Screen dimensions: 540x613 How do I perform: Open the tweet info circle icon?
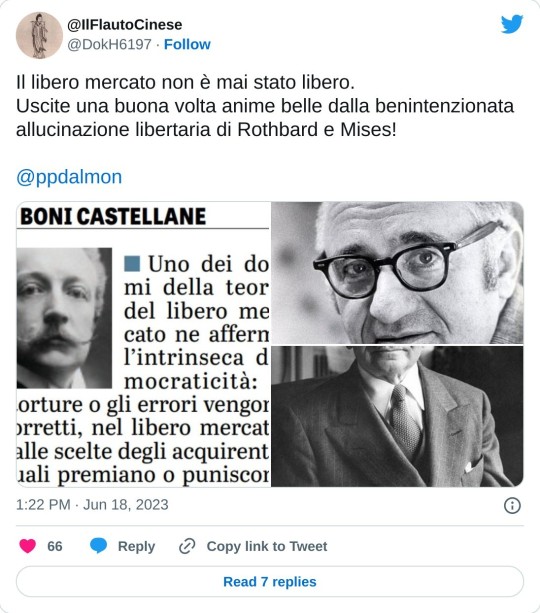[x=512, y=505]
